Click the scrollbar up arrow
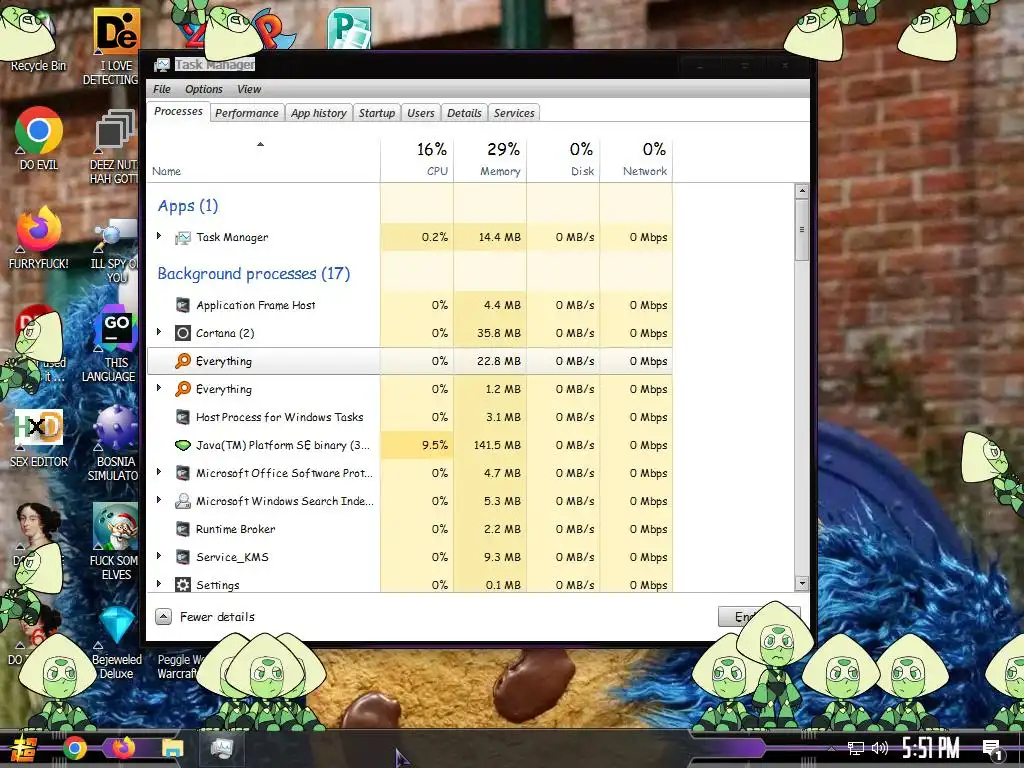 [x=801, y=191]
